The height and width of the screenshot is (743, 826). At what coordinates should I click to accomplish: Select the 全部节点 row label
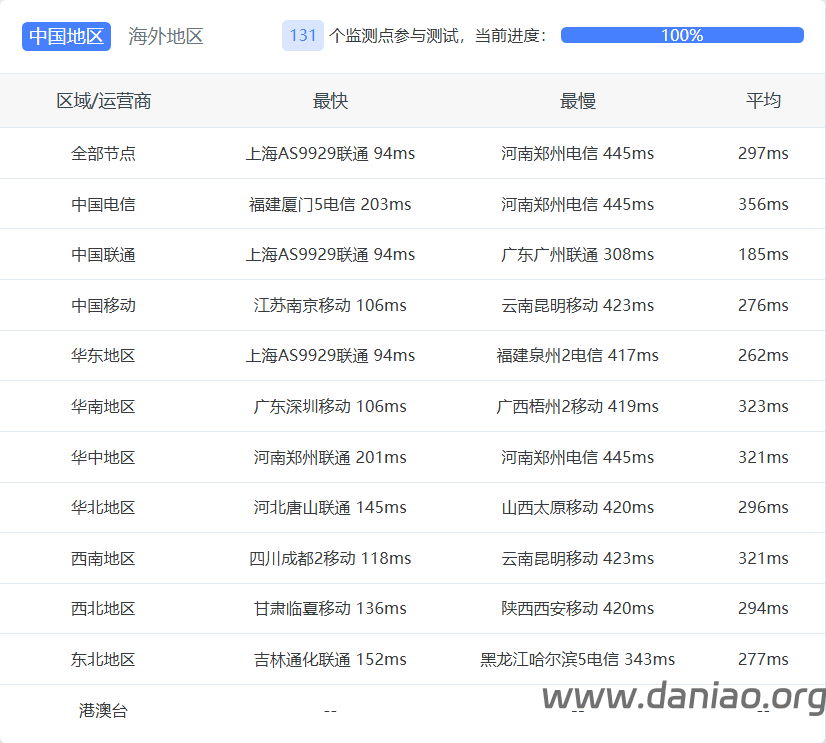tap(103, 153)
